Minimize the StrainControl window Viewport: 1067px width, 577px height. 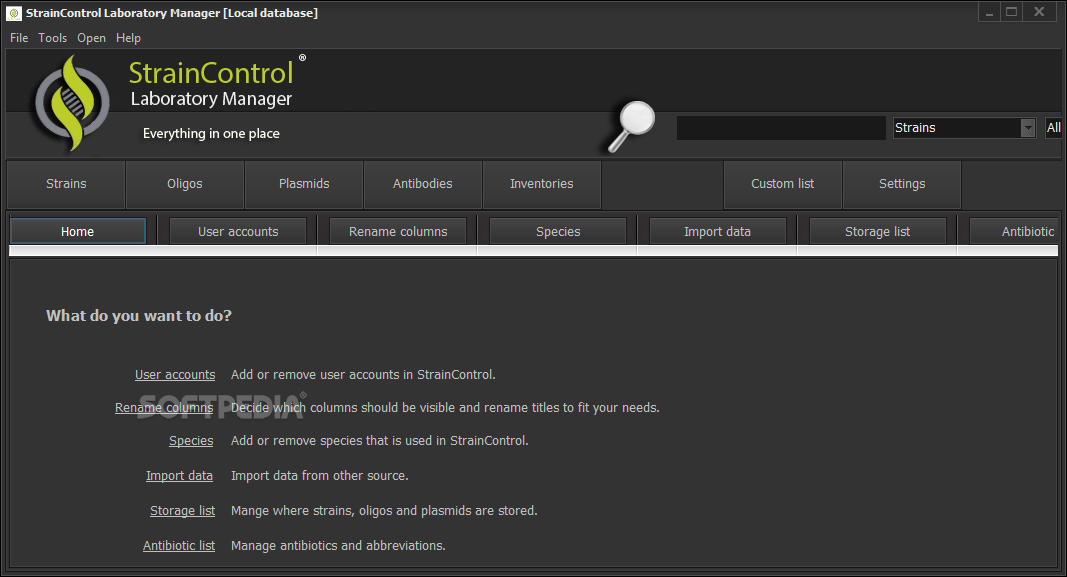[x=989, y=12]
